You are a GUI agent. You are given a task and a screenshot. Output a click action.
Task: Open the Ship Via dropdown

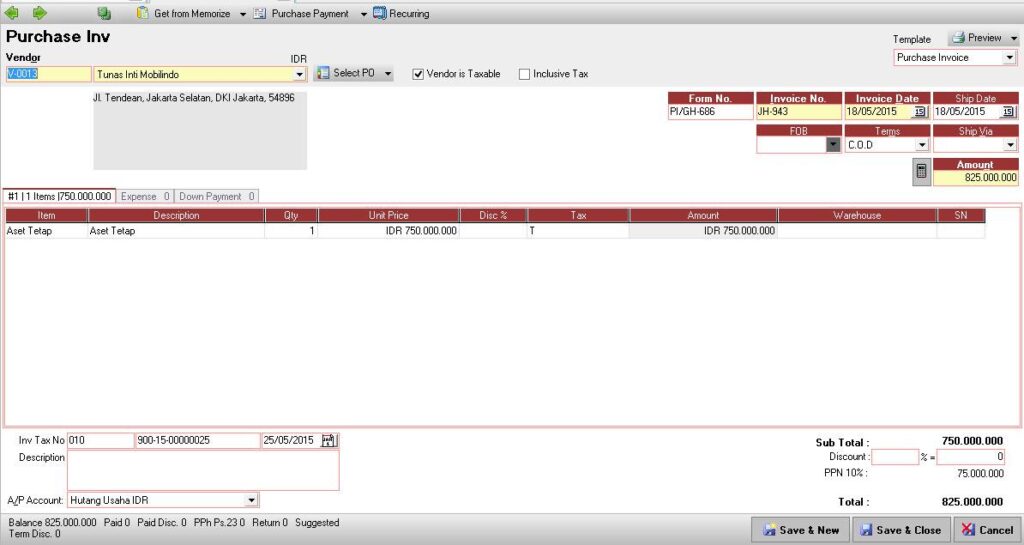pyautogui.click(x=1009, y=145)
